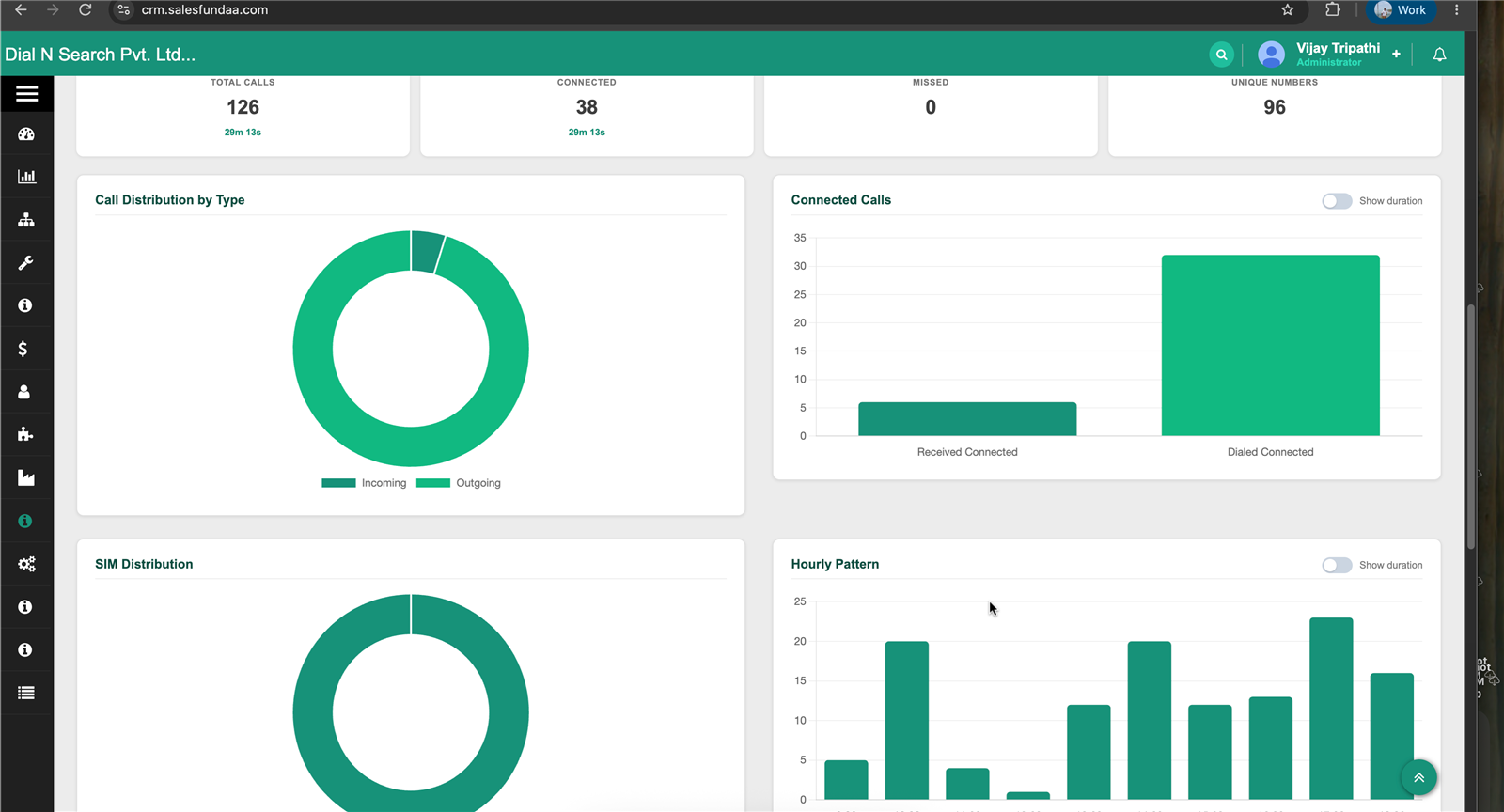This screenshot has height=812, width=1504.
Task: Click info icon just above the list icon
Action: (x=25, y=650)
